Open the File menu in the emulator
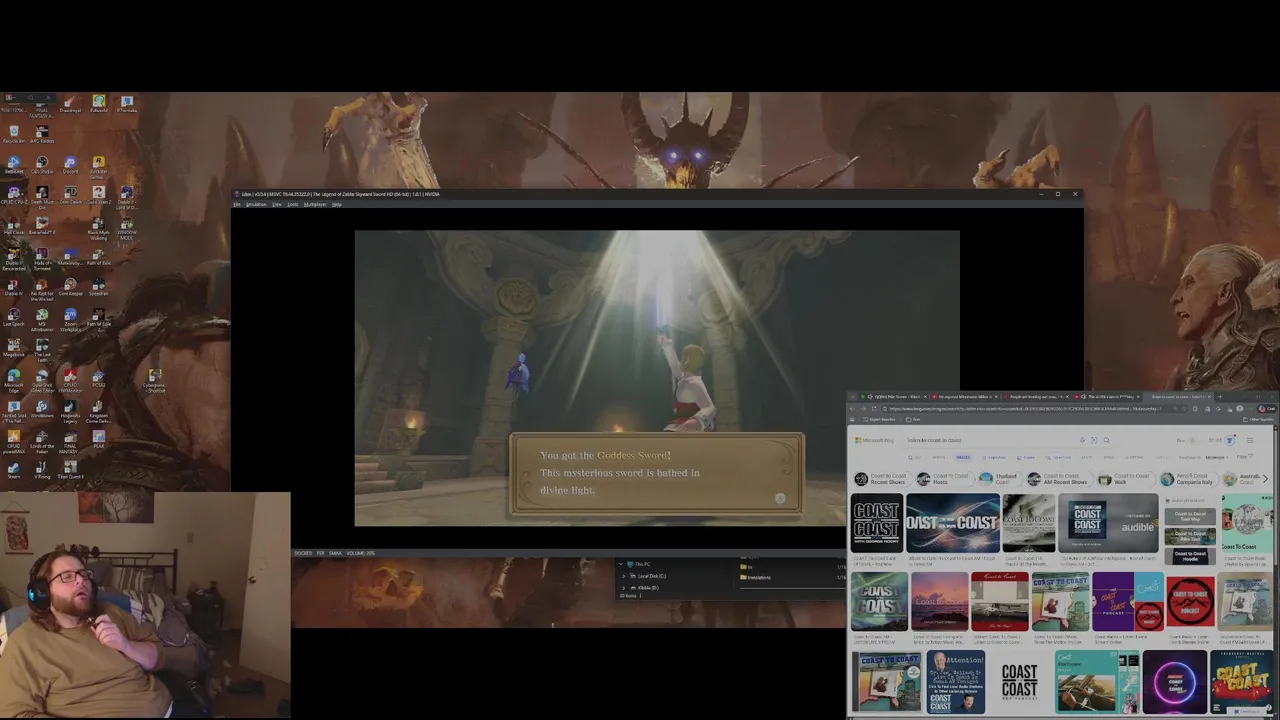The image size is (1280, 720). pyautogui.click(x=237, y=204)
